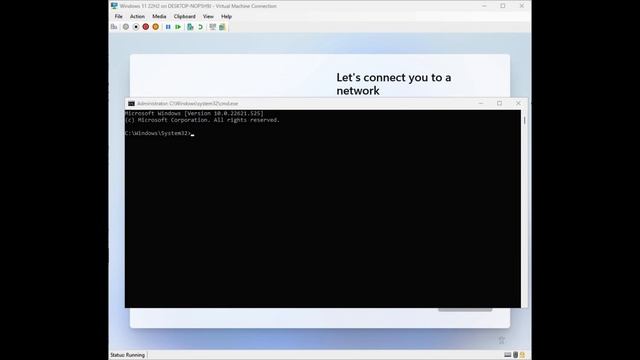Click the mouse status bar icon
The image size is (640, 360).
516,355
